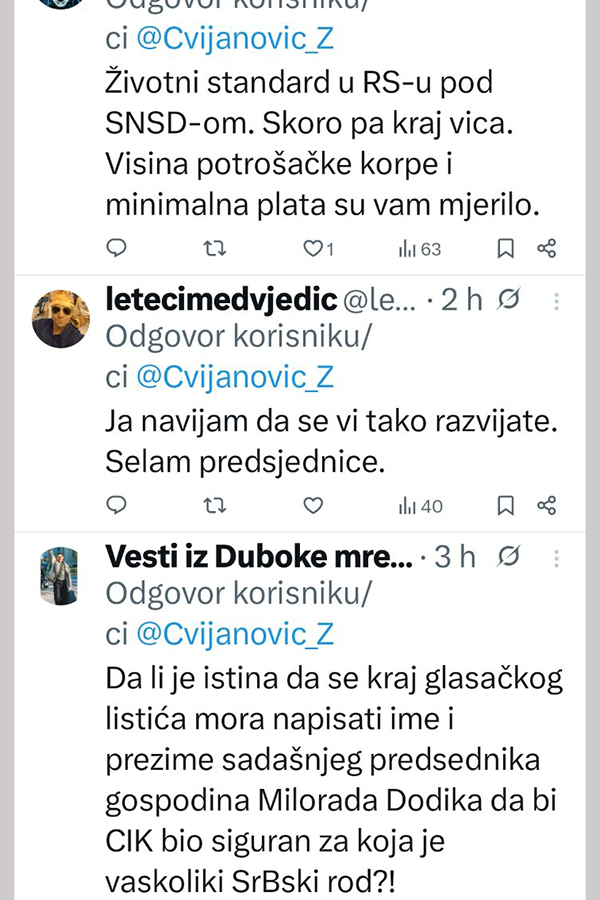This screenshot has height=900, width=600.
Task: Open @Cvijanovic_Z mention in letecimedvjedic's reply
Action: click(236, 376)
